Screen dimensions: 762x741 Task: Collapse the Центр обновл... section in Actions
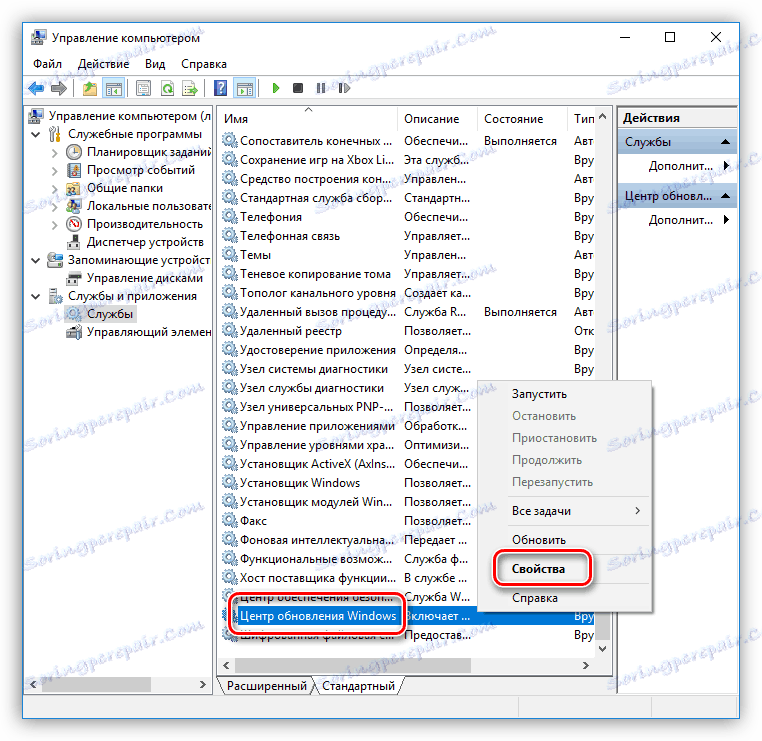pos(725,196)
